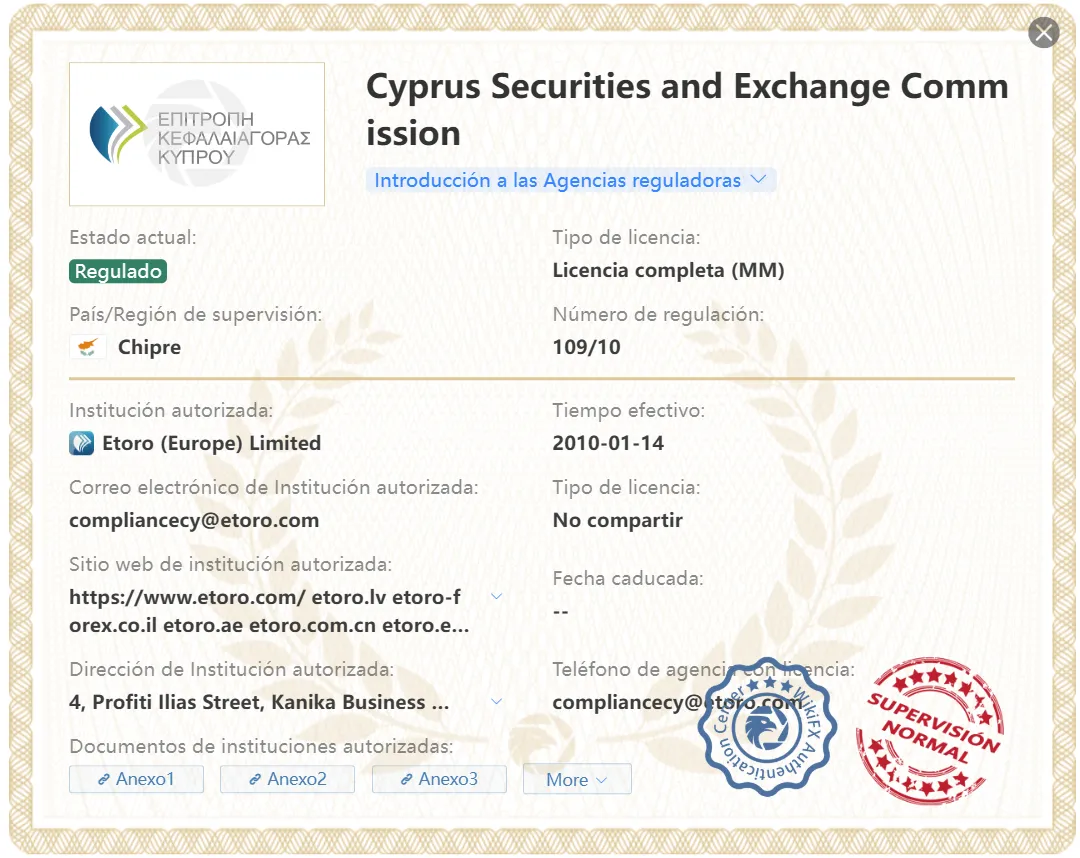Viewport: 1080px width, 858px height.
Task: Click the link icon inside Anexo2 button
Action: click(x=255, y=779)
